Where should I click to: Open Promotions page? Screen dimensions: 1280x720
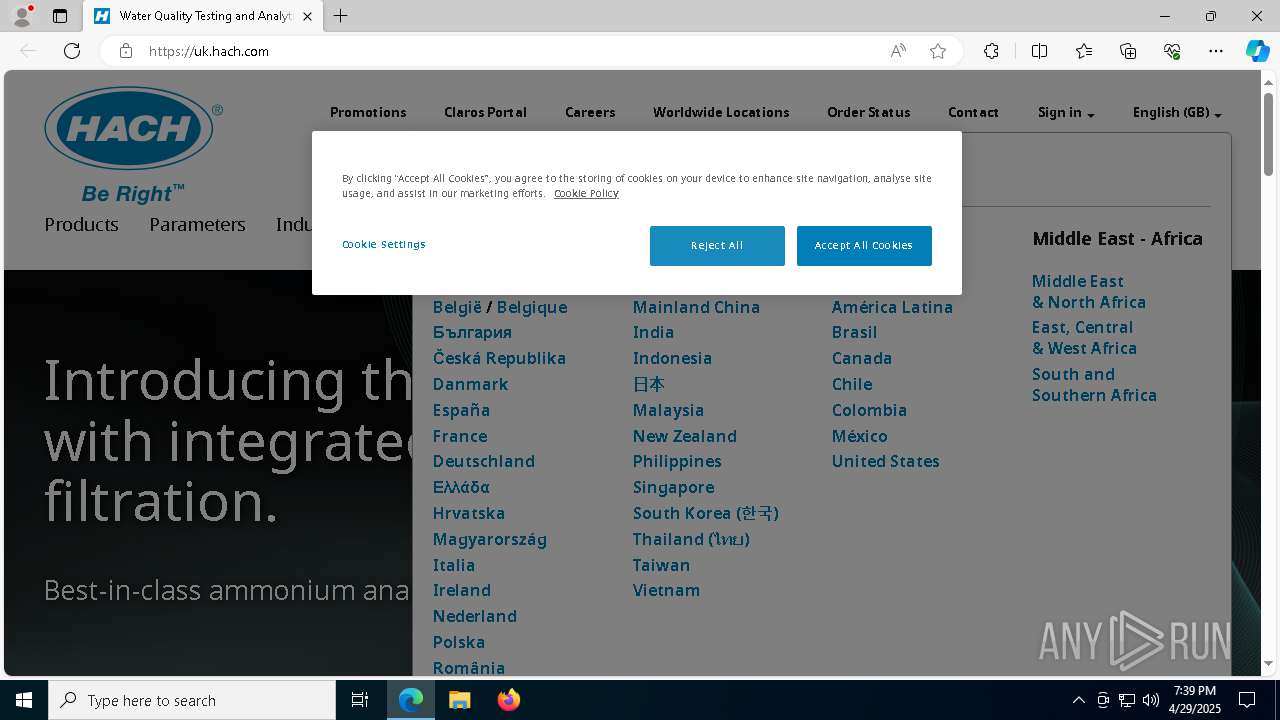click(x=368, y=112)
